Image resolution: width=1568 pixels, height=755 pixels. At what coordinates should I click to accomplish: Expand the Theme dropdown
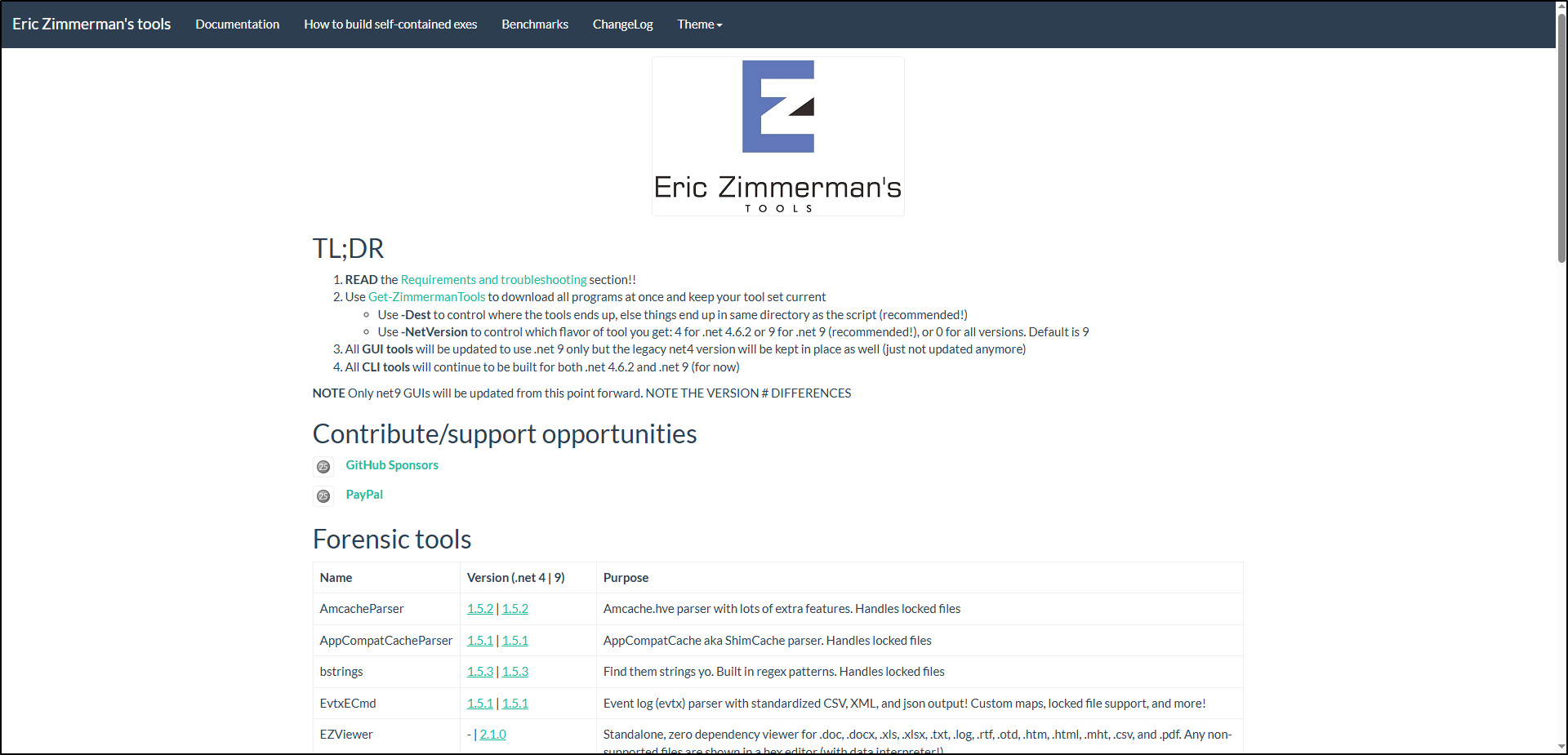point(700,24)
